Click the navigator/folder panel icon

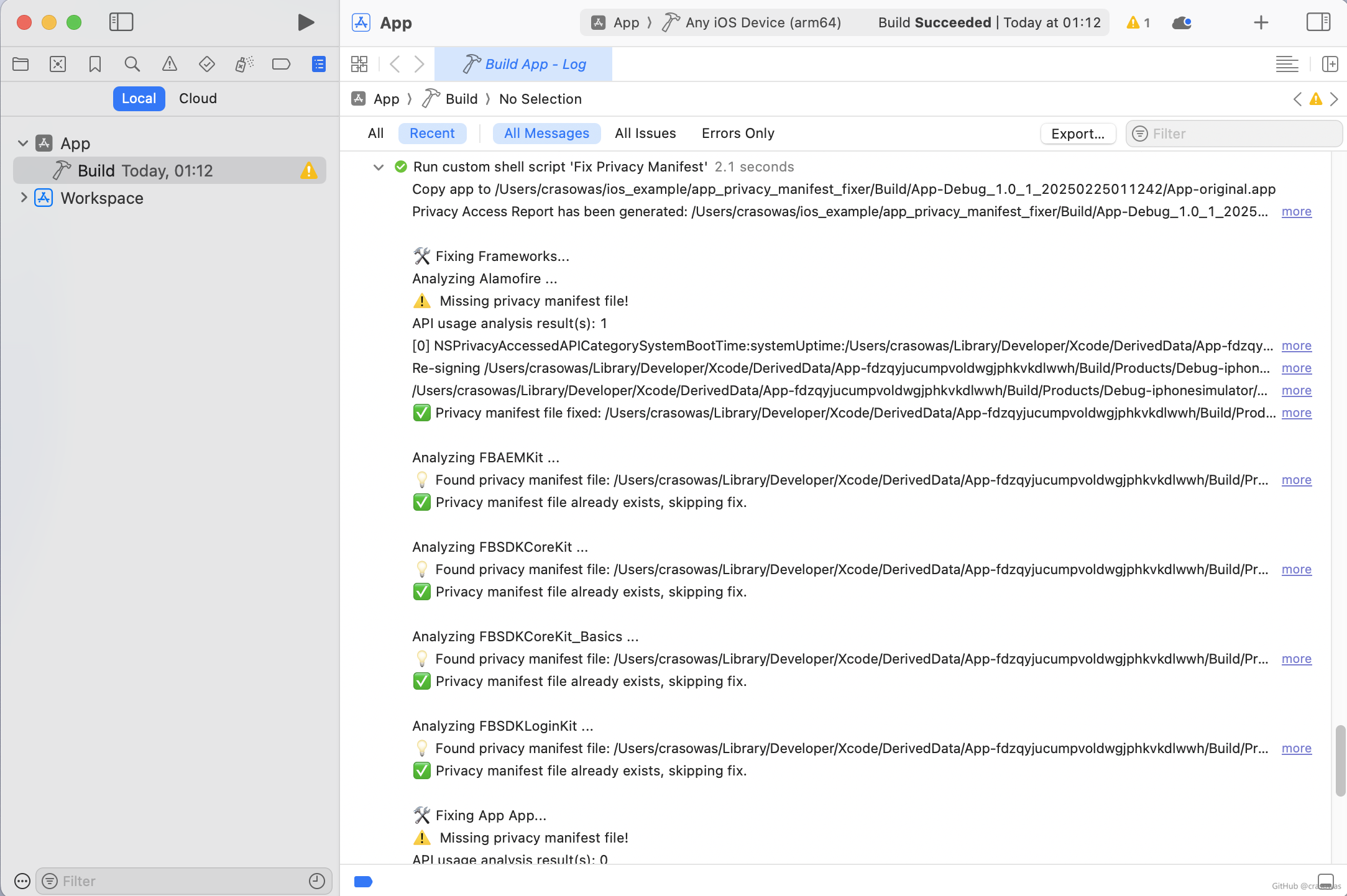21,64
